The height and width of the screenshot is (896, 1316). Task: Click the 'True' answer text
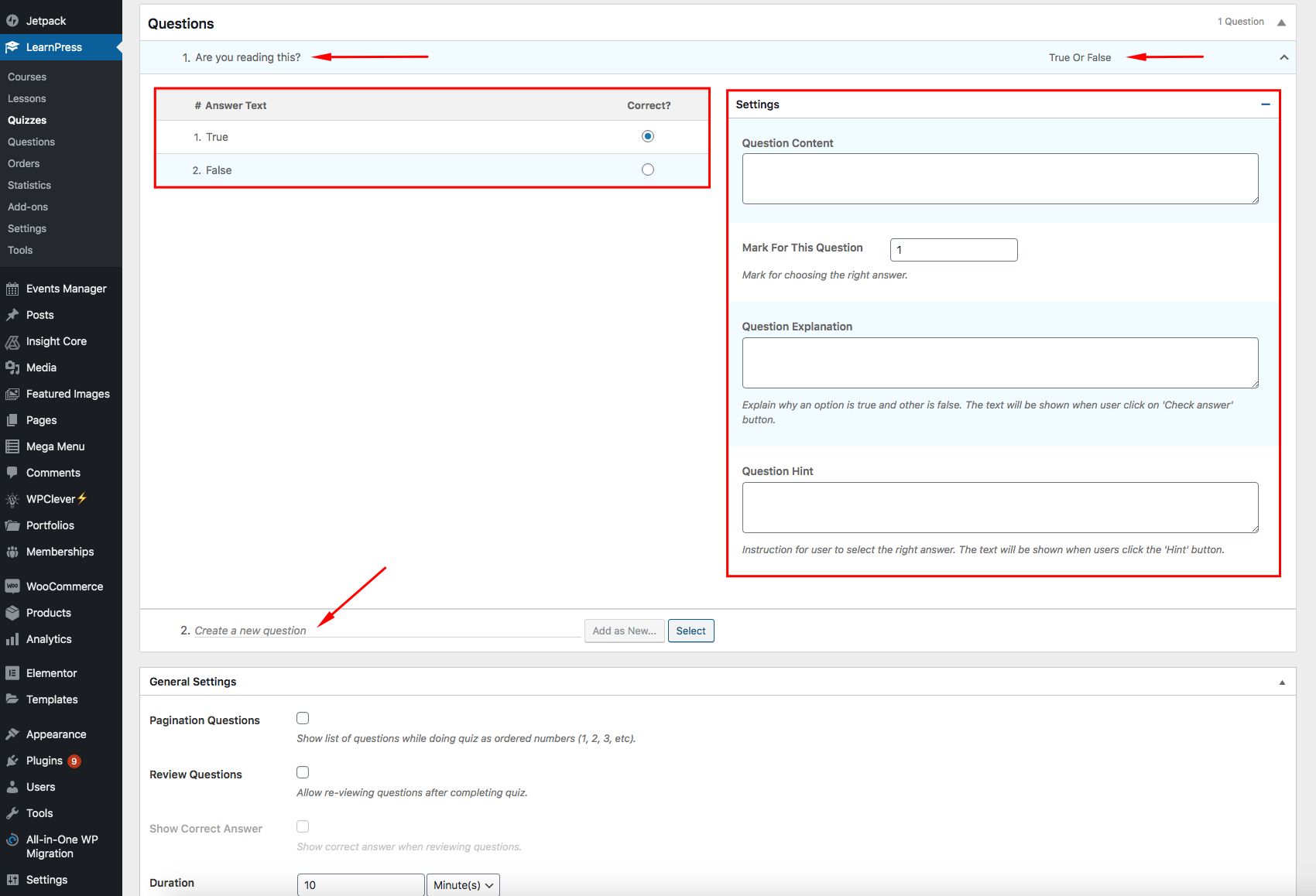coord(217,137)
